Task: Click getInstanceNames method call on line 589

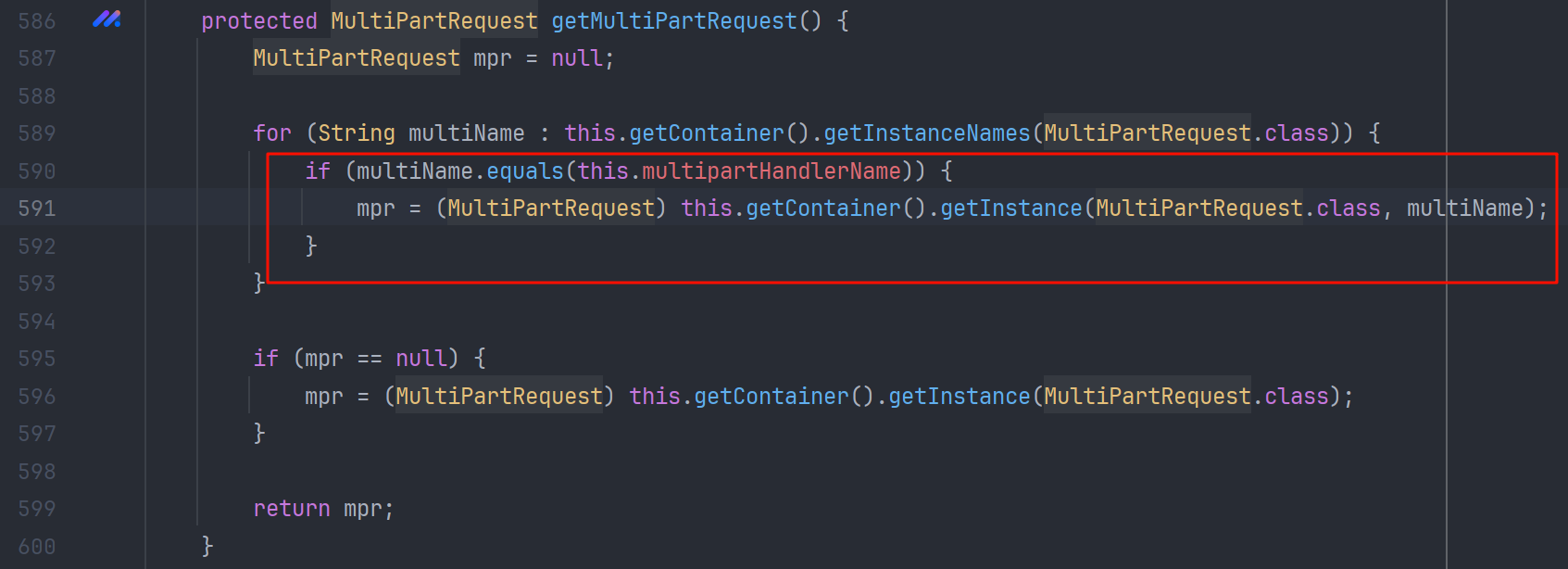Action: click(x=927, y=133)
